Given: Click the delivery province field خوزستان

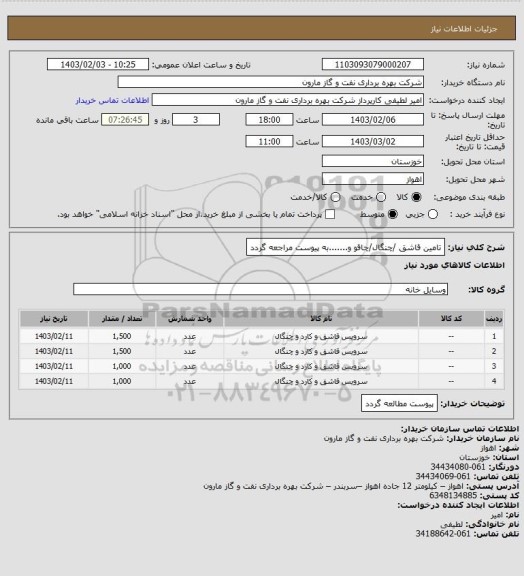Looking at the screenshot, I should [x=373, y=161].
